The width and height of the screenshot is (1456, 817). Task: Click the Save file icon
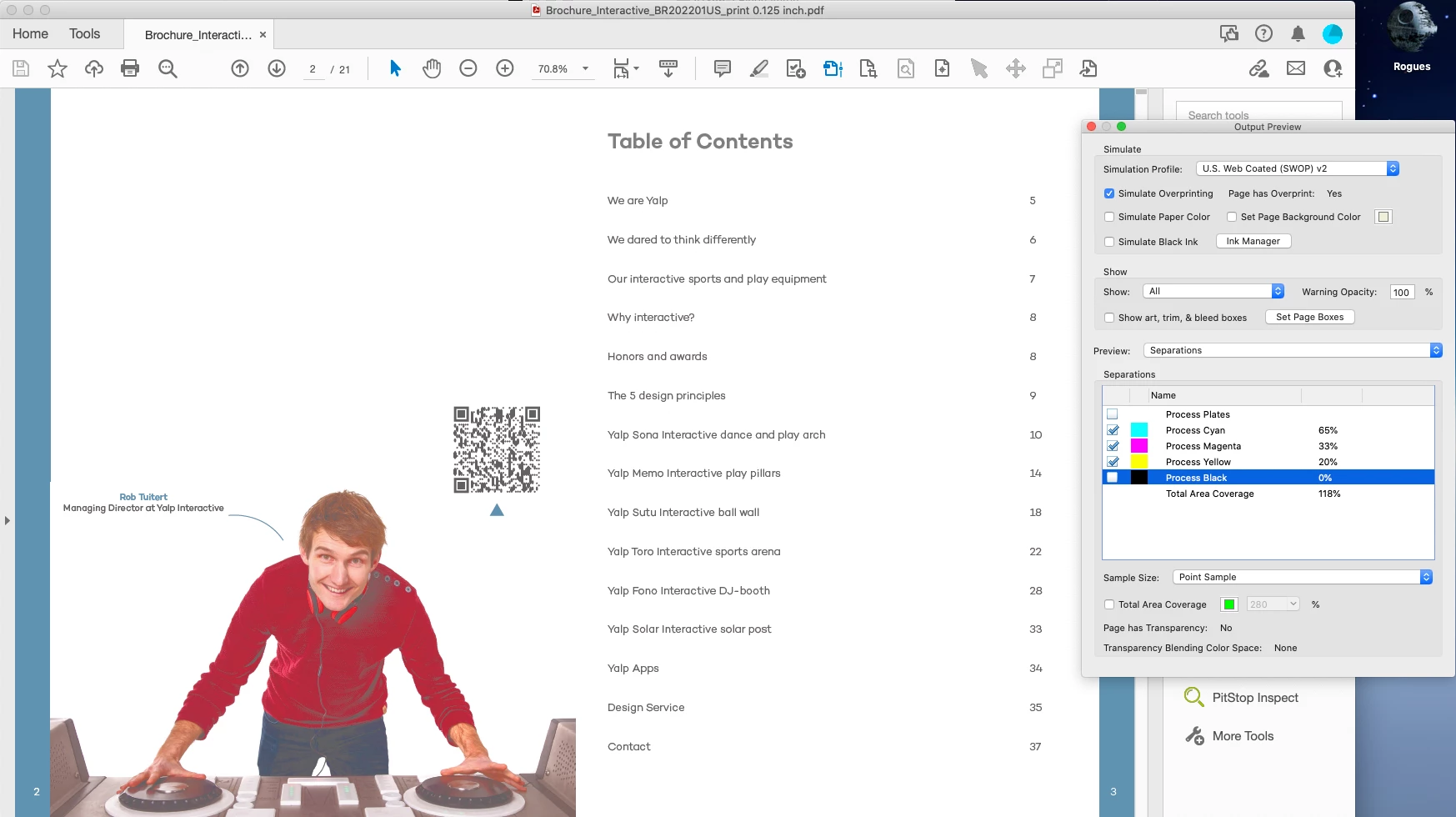(x=21, y=68)
